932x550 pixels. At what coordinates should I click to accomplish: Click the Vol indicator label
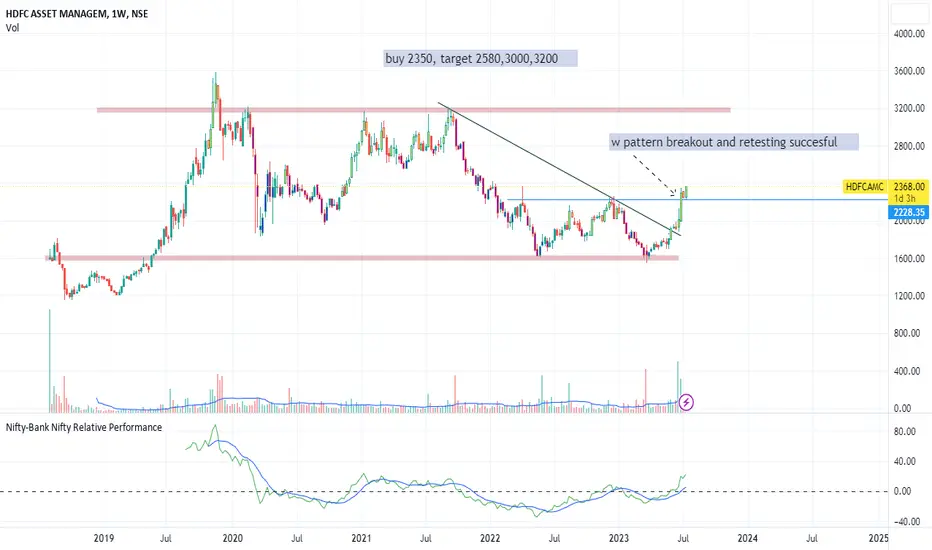12,27
